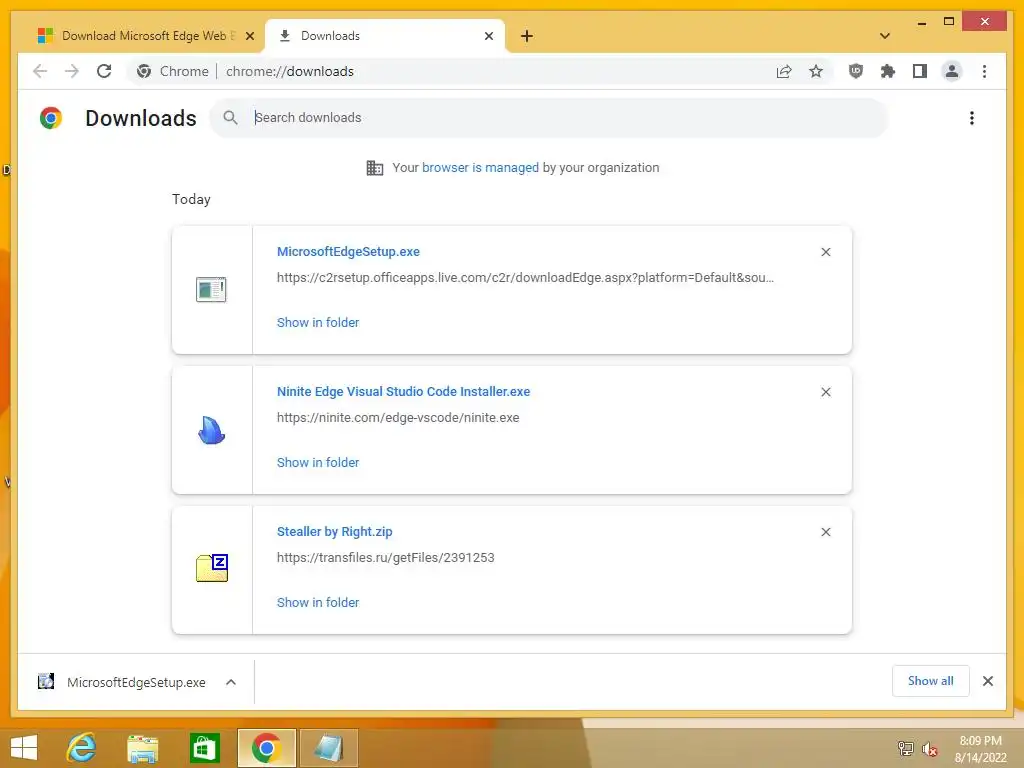Screen dimensions: 1024x768
Task: Click the search magnifier icon in Downloads
Action: tap(230, 118)
